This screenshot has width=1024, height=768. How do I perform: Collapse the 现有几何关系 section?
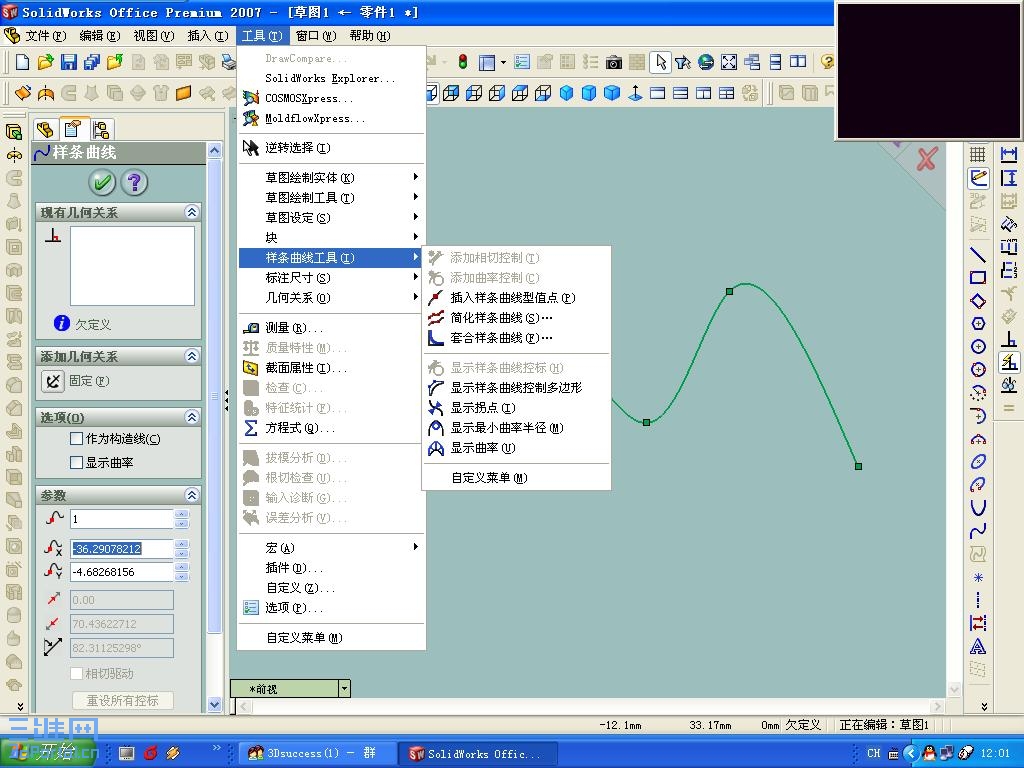point(191,212)
